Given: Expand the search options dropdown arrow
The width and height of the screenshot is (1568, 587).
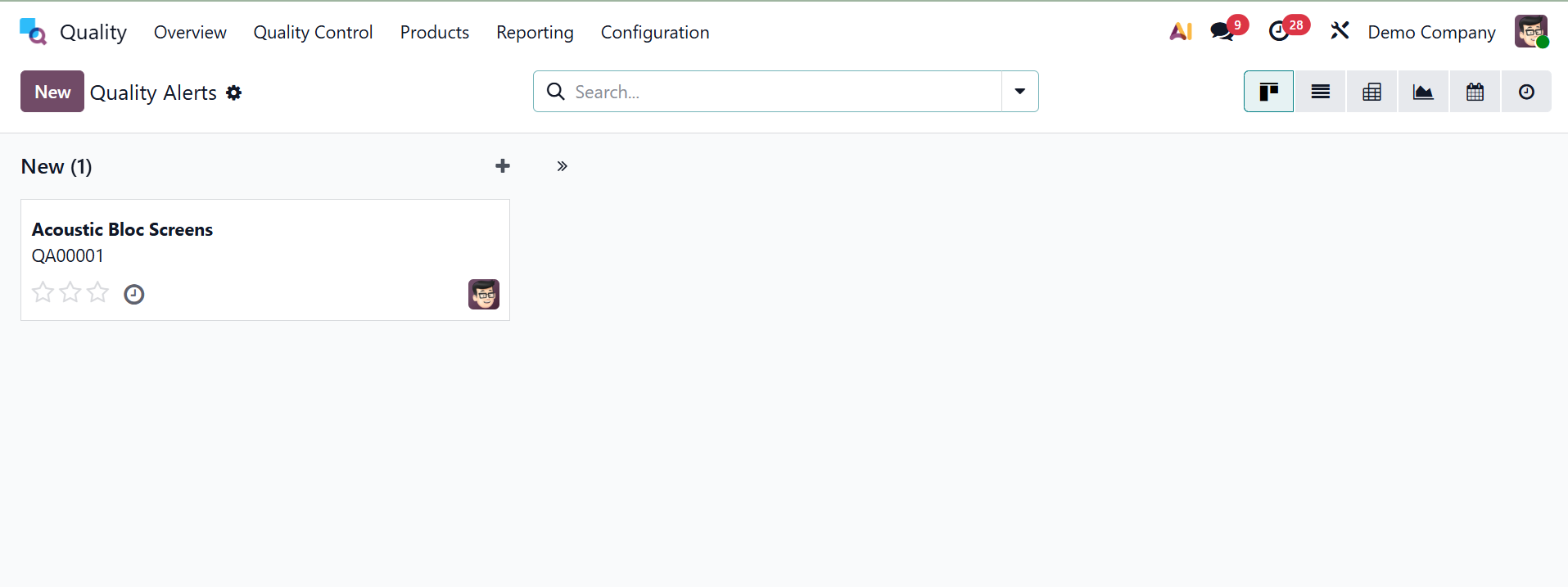Looking at the screenshot, I should [x=1019, y=92].
